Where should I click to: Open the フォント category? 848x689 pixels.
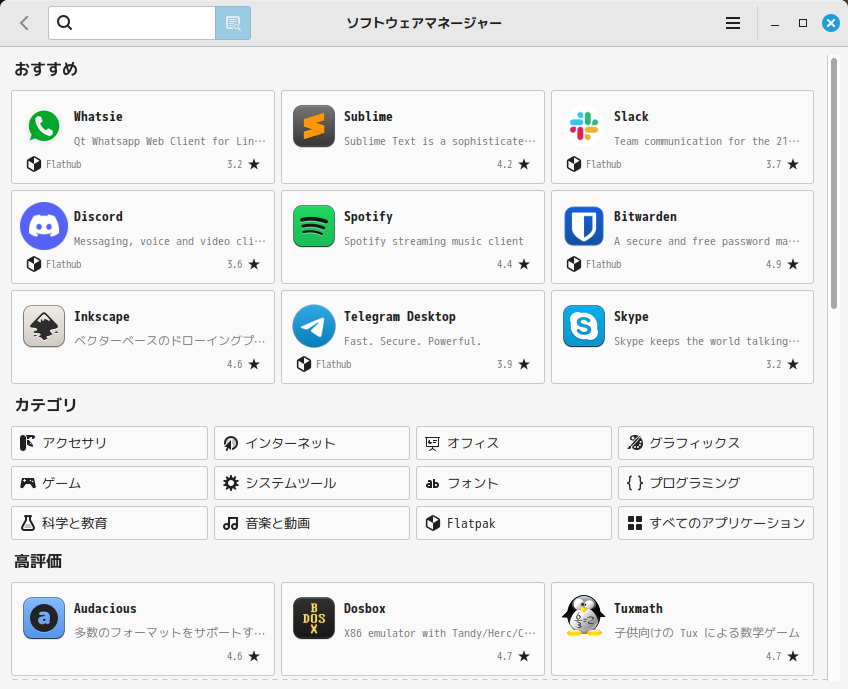tap(514, 483)
